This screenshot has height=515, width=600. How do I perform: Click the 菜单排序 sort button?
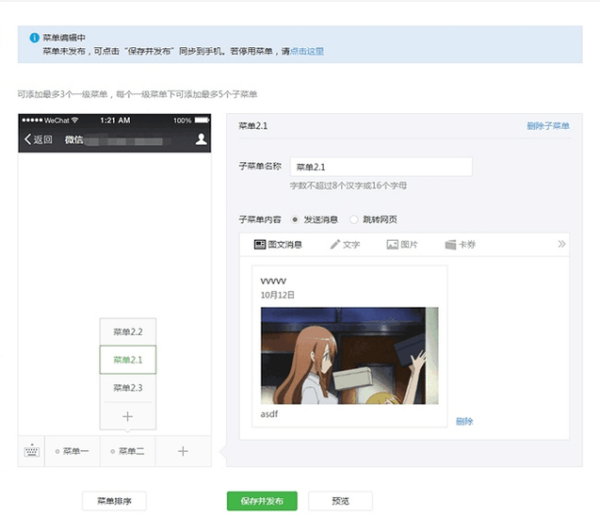coord(114,500)
